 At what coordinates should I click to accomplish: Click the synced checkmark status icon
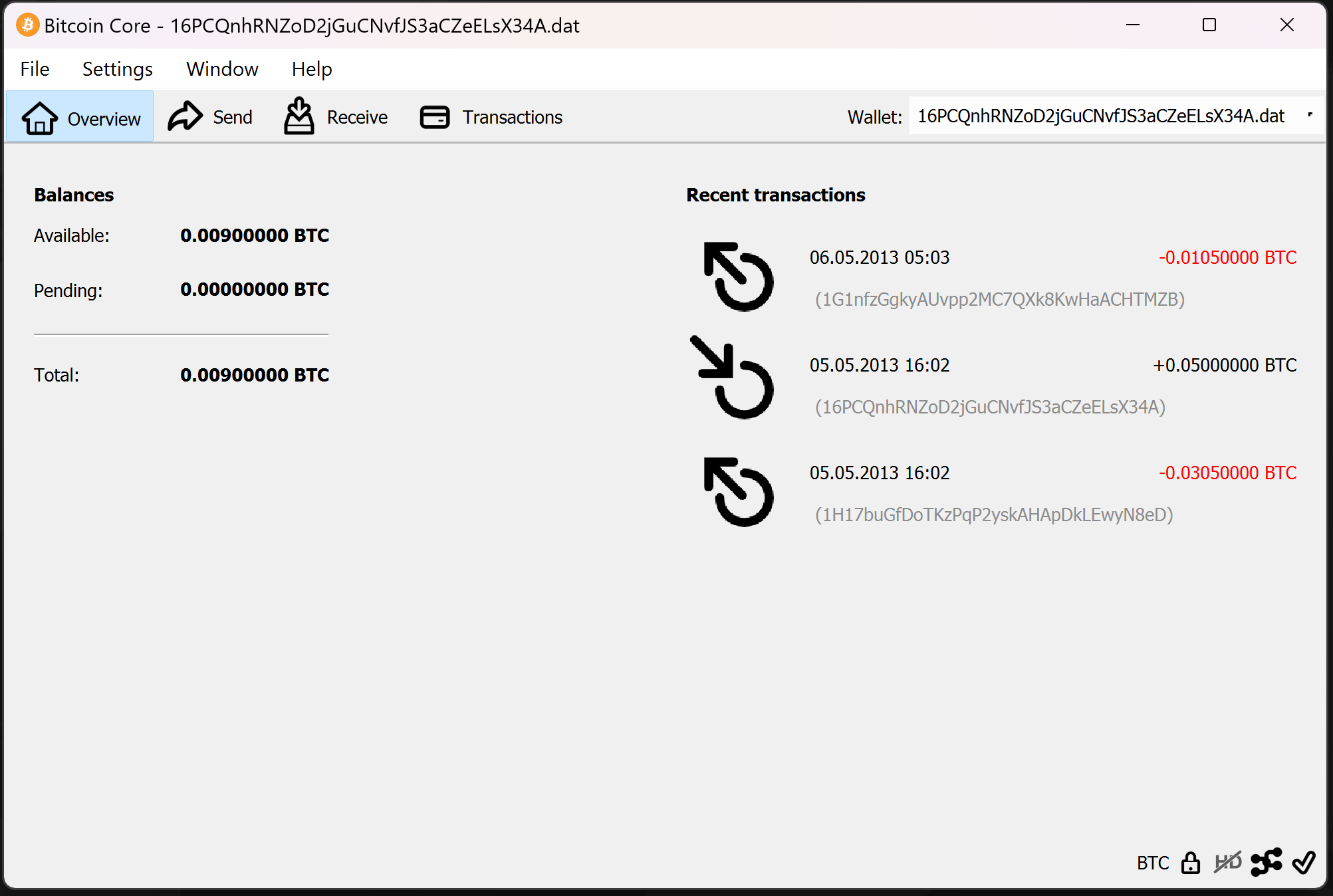coord(1304,862)
